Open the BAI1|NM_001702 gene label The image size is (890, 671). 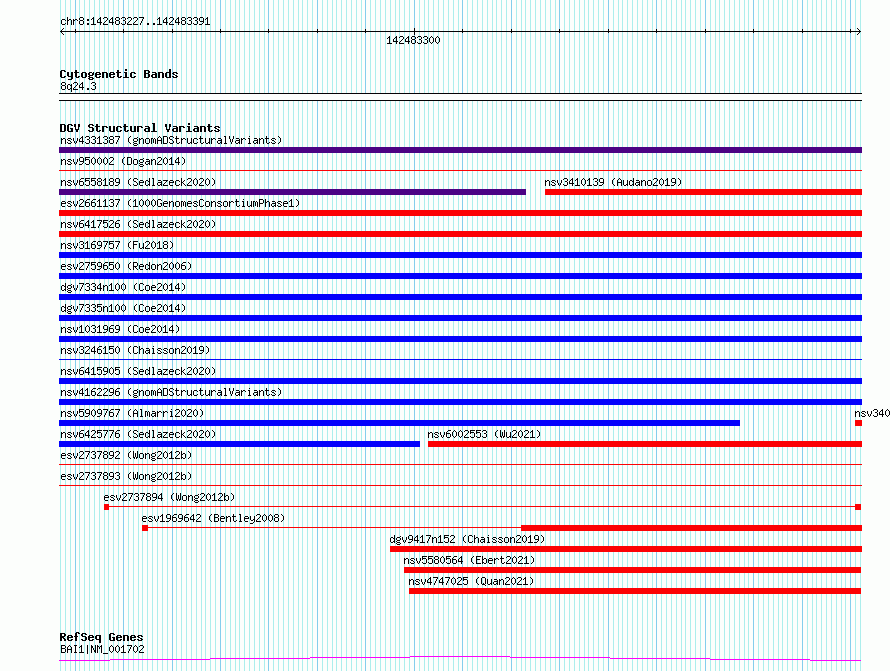coord(102,649)
